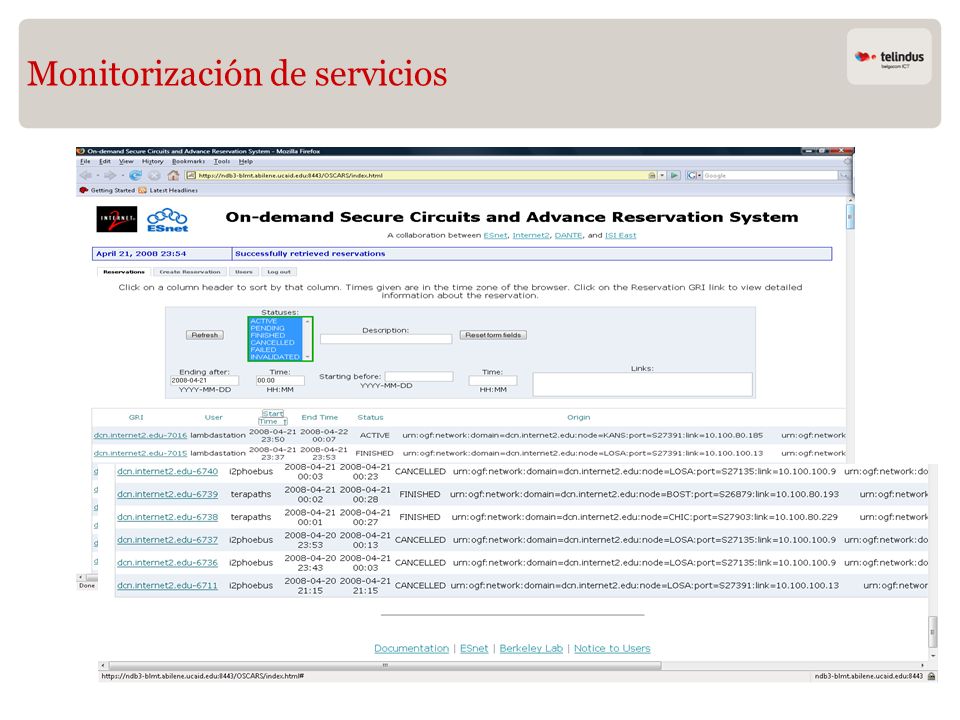The image size is (960, 720).
Task: Click the Firefox icon in title bar
Action: click(x=81, y=151)
